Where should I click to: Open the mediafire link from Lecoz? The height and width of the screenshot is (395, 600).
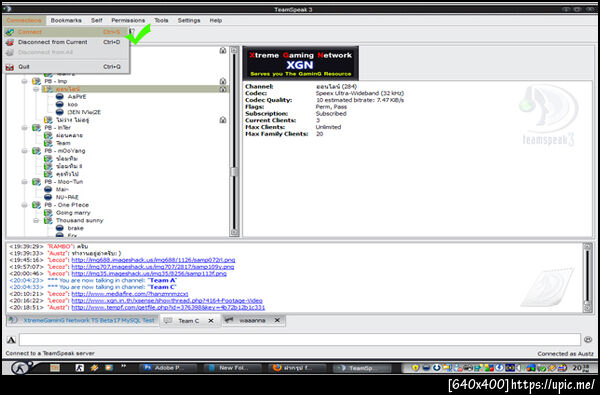130,294
